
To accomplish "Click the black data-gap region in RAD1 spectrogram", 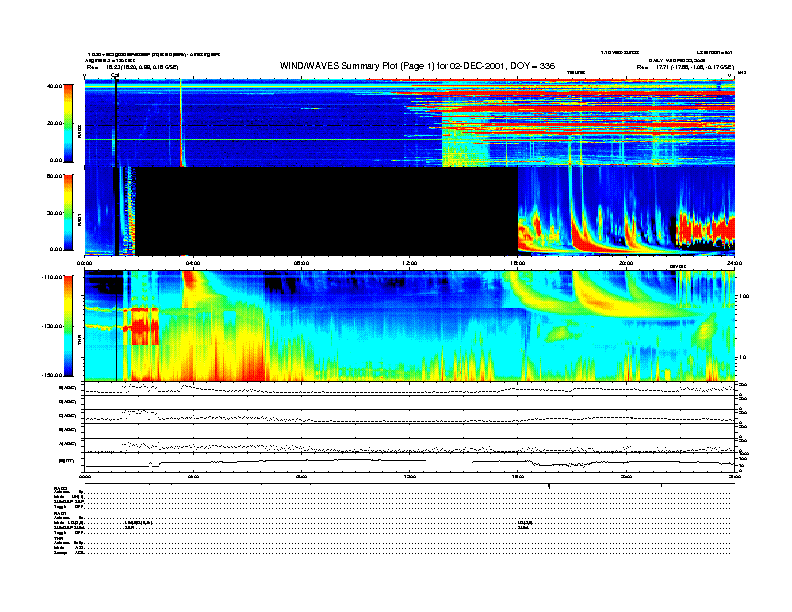I will (326, 211).
